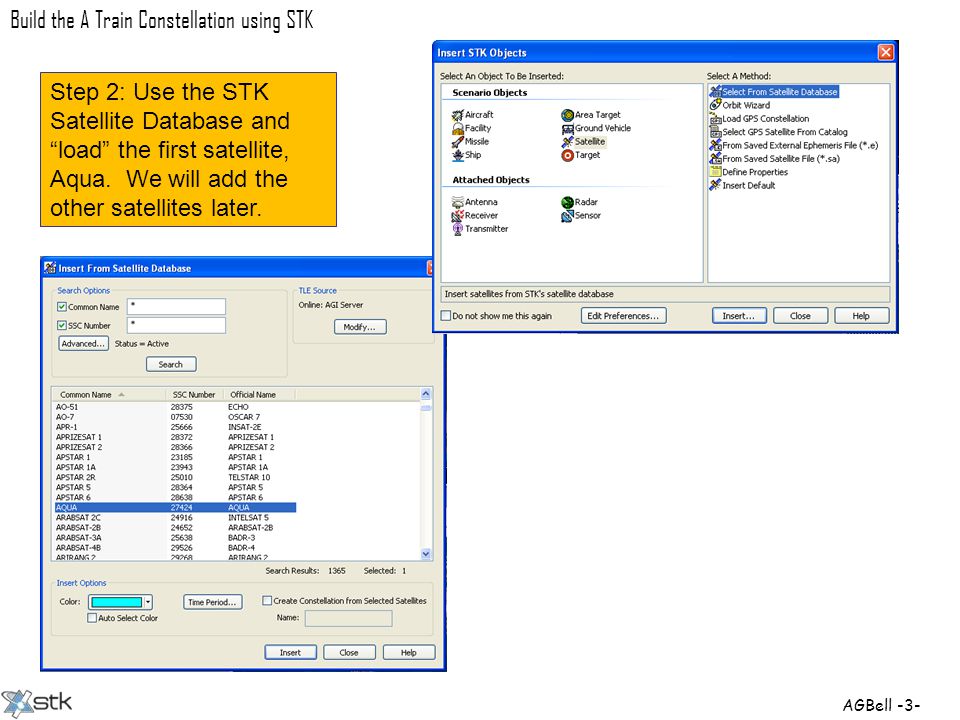
Task: Select the Ground Vehicle object icon
Action: (568, 129)
